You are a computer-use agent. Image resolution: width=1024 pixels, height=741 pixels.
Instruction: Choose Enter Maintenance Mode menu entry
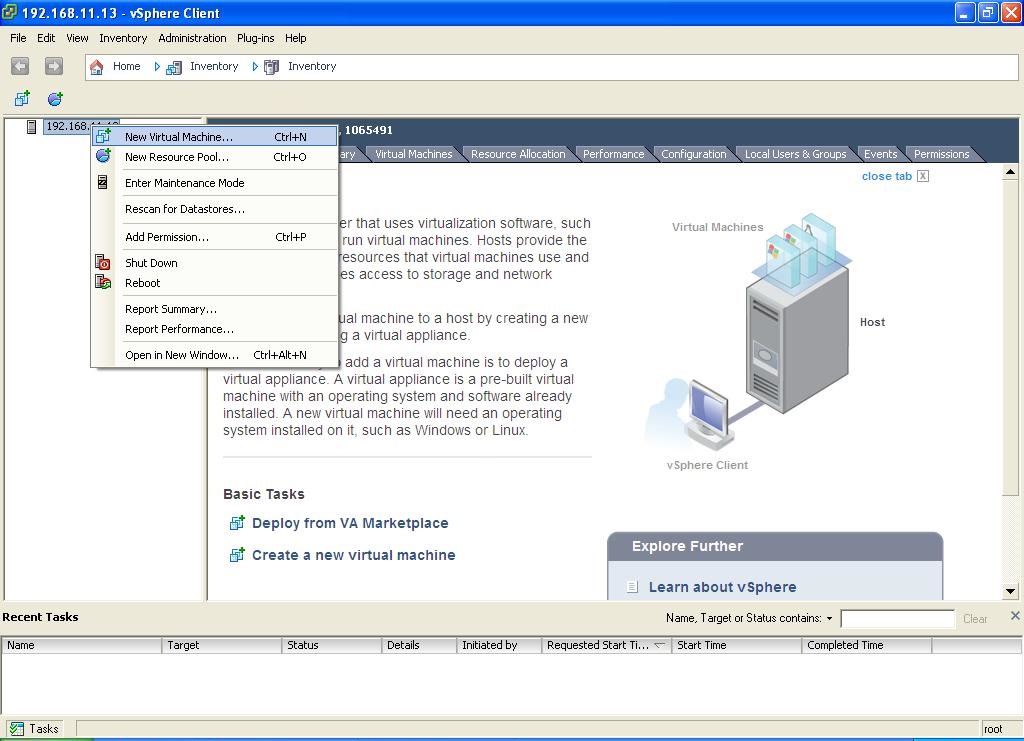coord(184,183)
